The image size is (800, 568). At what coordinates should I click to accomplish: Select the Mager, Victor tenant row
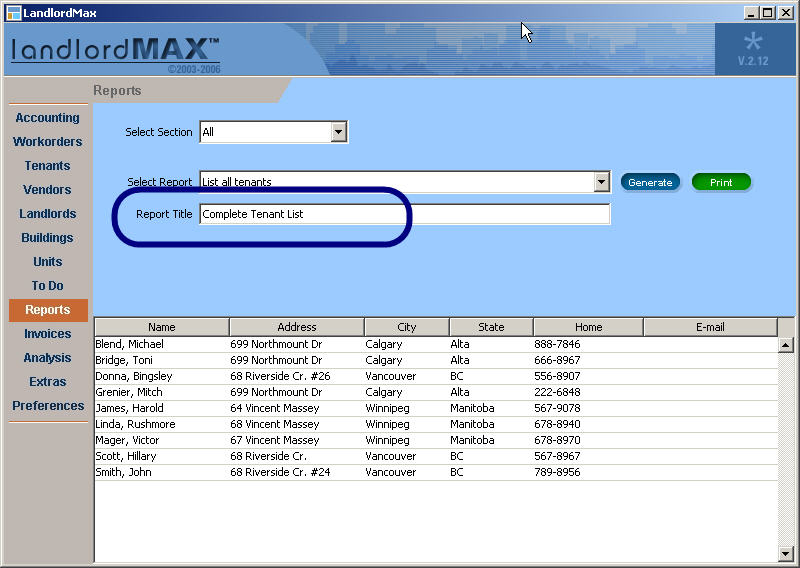pos(436,440)
